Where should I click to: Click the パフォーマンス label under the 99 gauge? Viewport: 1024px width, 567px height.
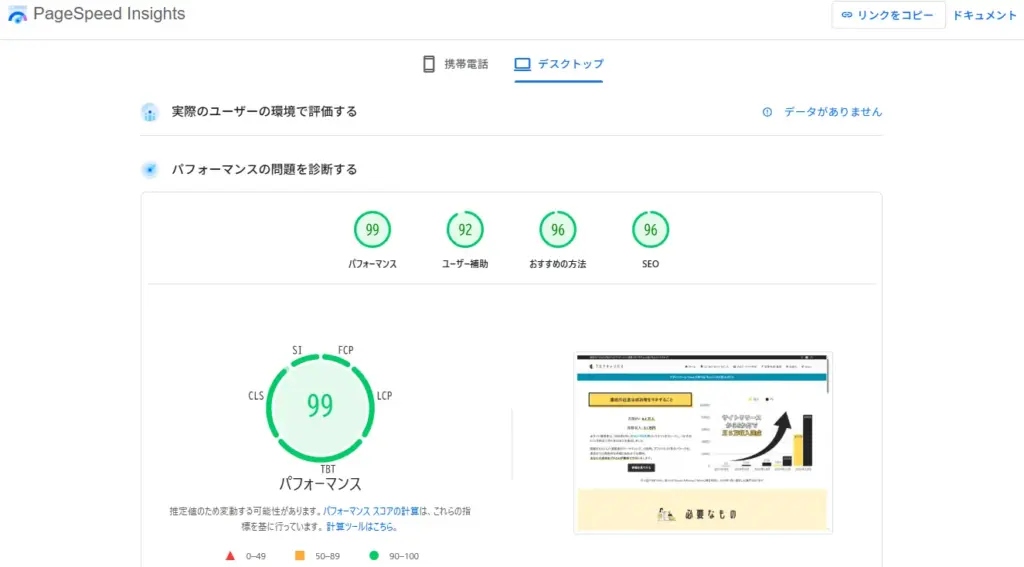372,264
